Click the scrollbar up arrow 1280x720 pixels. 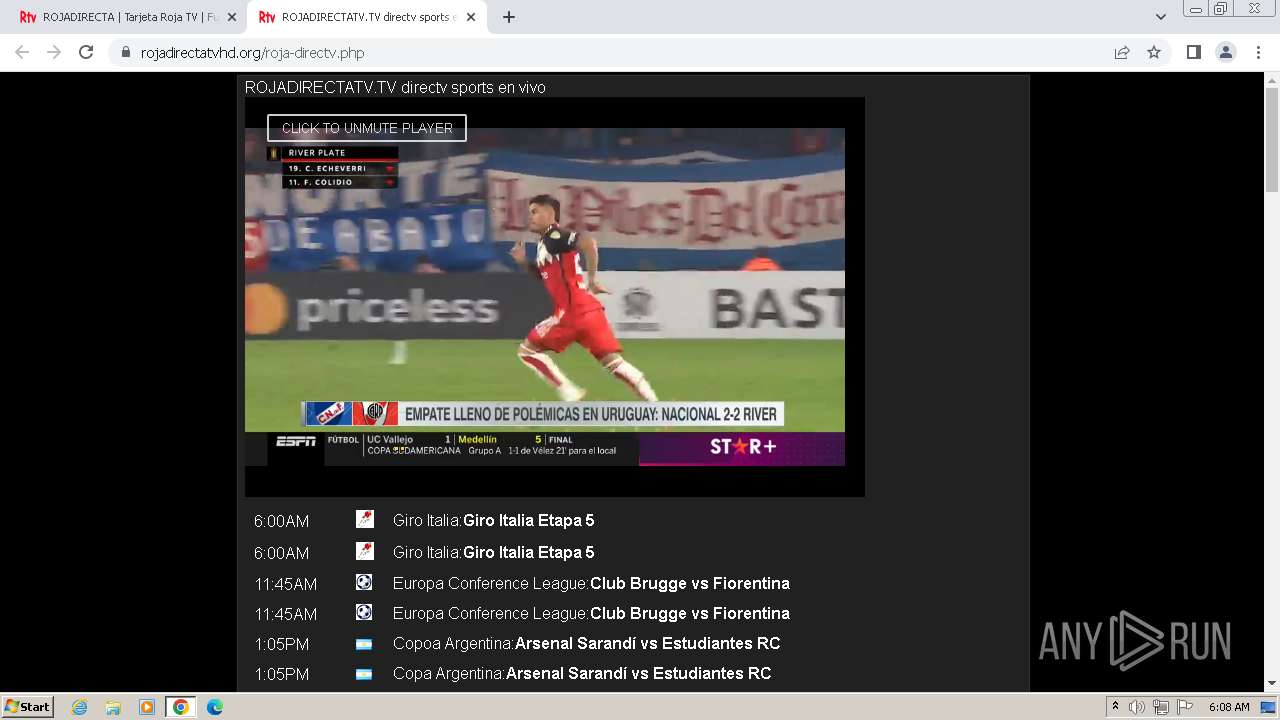1272,80
